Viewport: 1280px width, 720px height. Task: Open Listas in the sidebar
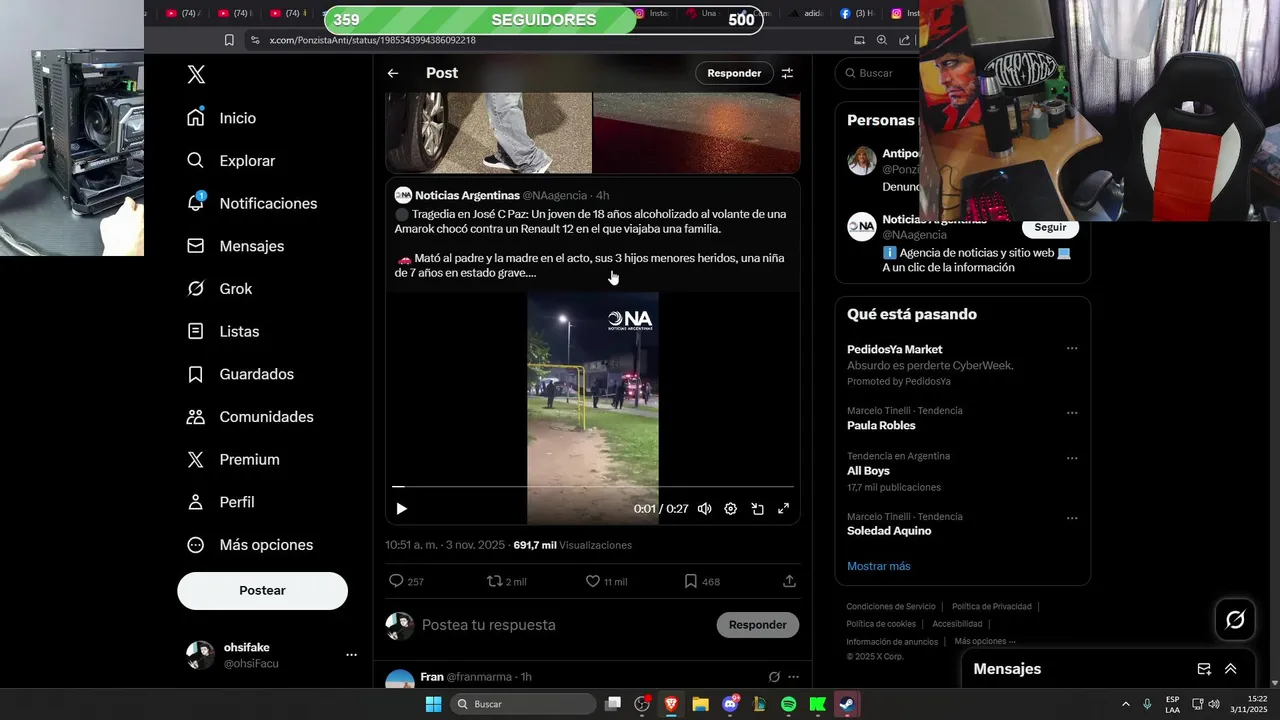[x=223, y=331]
